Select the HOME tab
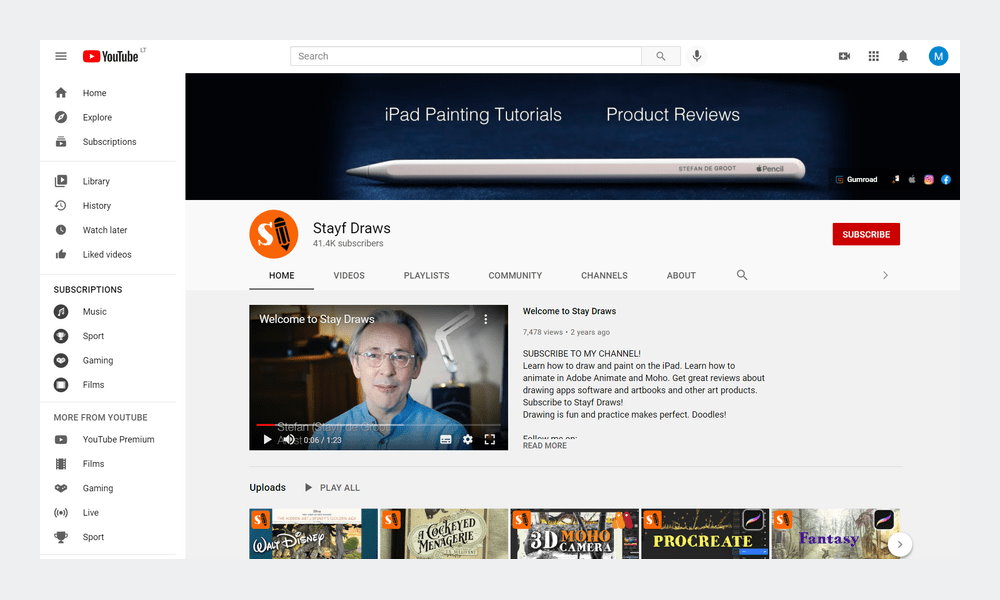 coord(281,275)
